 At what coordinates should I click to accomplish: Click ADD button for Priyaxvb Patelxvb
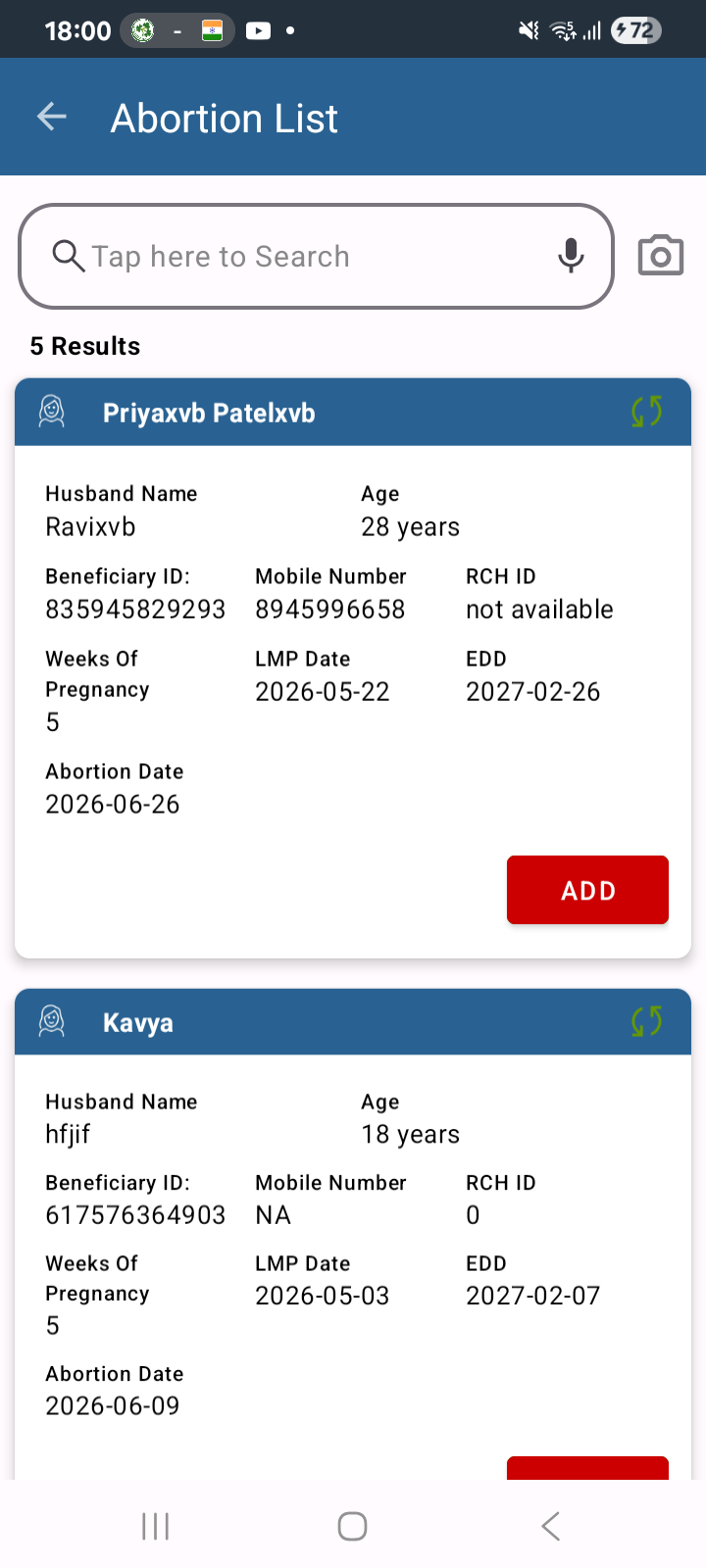[x=587, y=890]
